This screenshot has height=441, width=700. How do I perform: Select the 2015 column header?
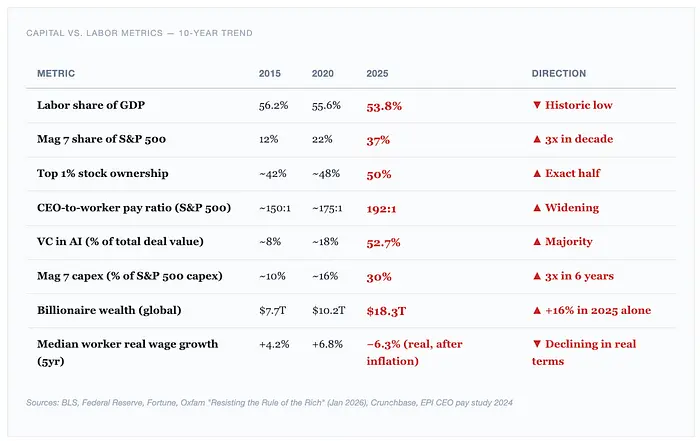(269, 73)
